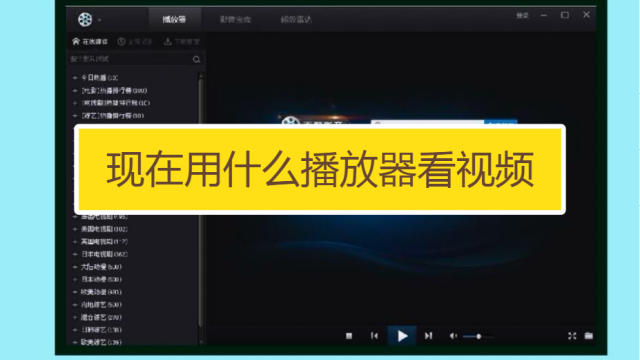The height and width of the screenshot is (360, 640).
Task: Toggle fullscreen mode icon
Action: 572,336
